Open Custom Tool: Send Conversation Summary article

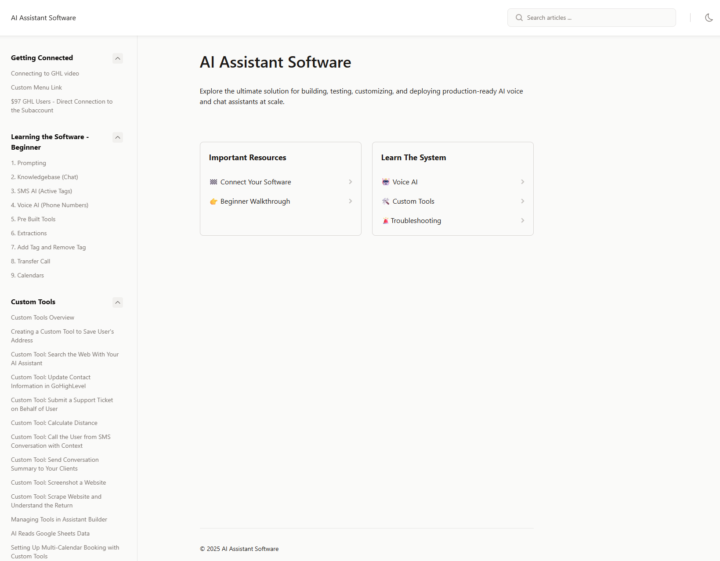coord(55,464)
